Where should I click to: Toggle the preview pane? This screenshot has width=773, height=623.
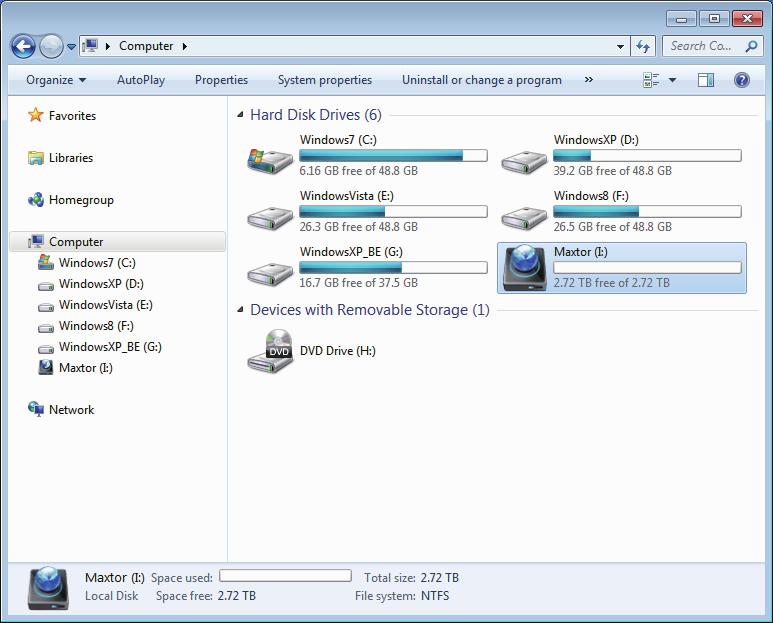[706, 80]
